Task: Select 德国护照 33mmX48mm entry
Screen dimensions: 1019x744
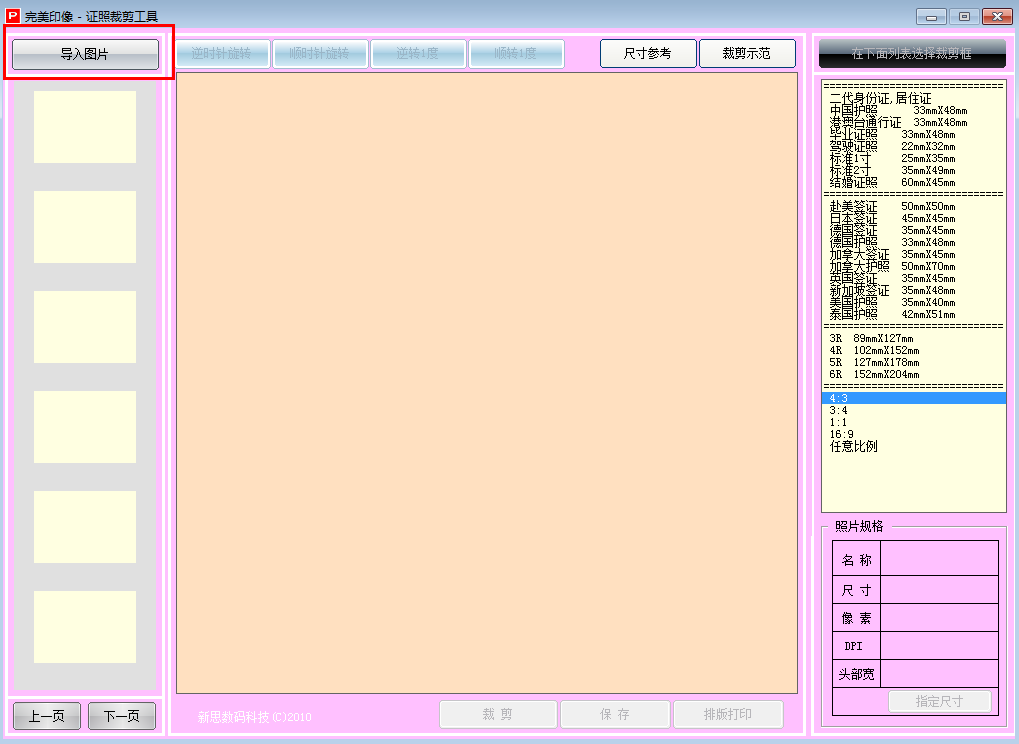Action: 914,242
